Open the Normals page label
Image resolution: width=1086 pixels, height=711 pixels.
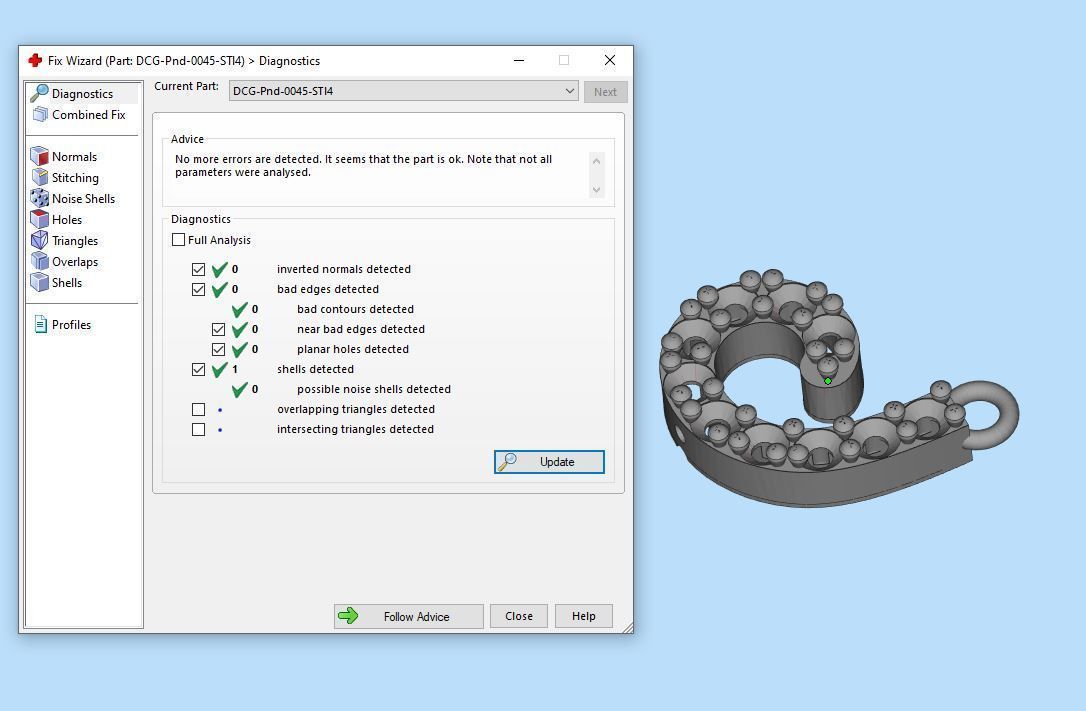[x=74, y=156]
